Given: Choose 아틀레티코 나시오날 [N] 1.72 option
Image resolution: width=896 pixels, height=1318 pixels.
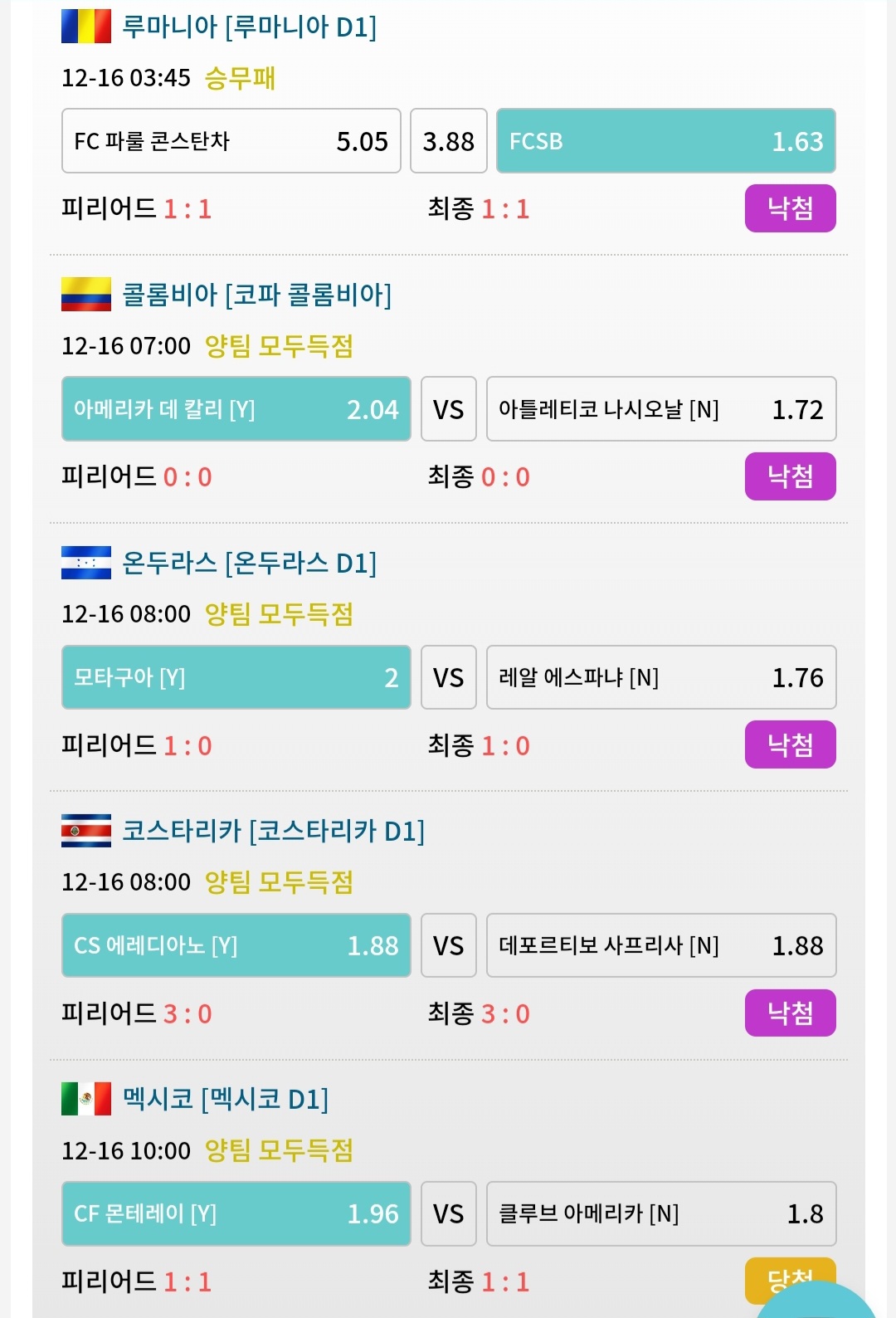Looking at the screenshot, I should pos(661,409).
